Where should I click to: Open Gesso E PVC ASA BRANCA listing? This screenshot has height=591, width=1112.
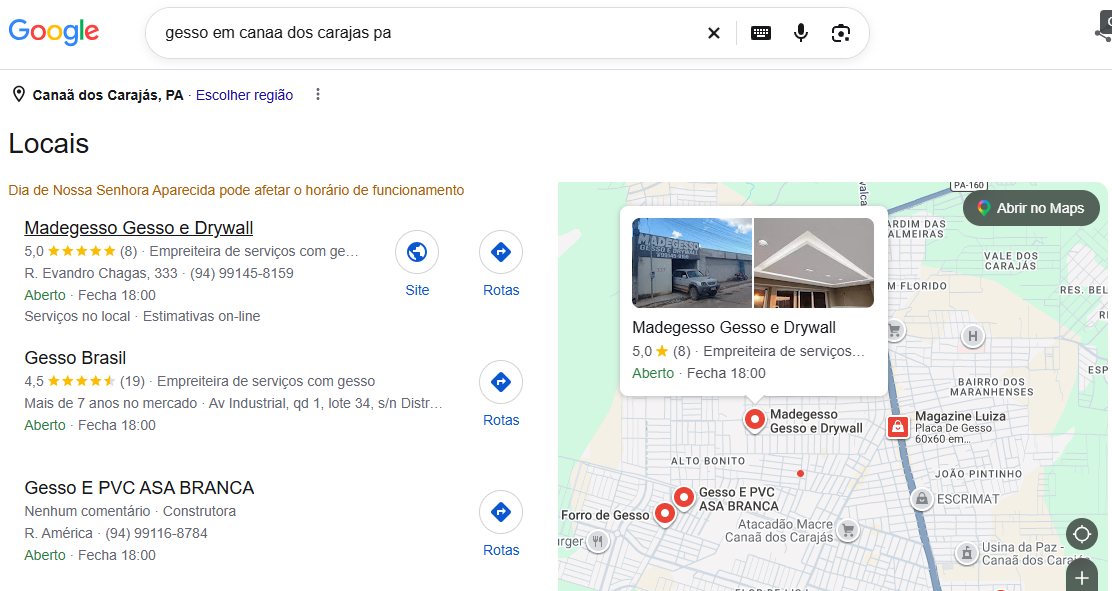point(139,487)
